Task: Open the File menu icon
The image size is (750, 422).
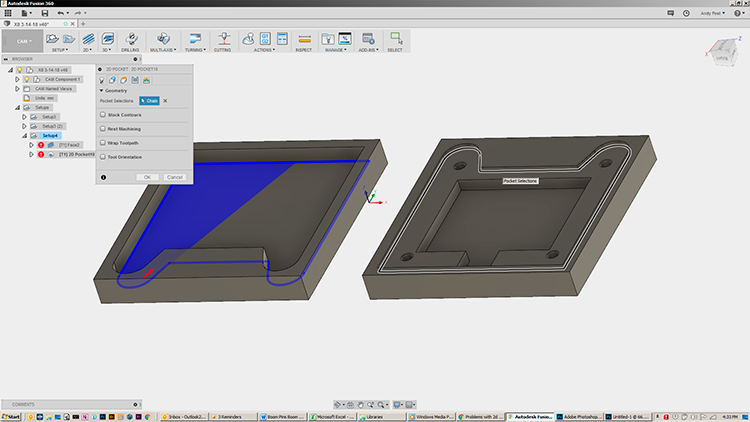Action: (x=24, y=13)
